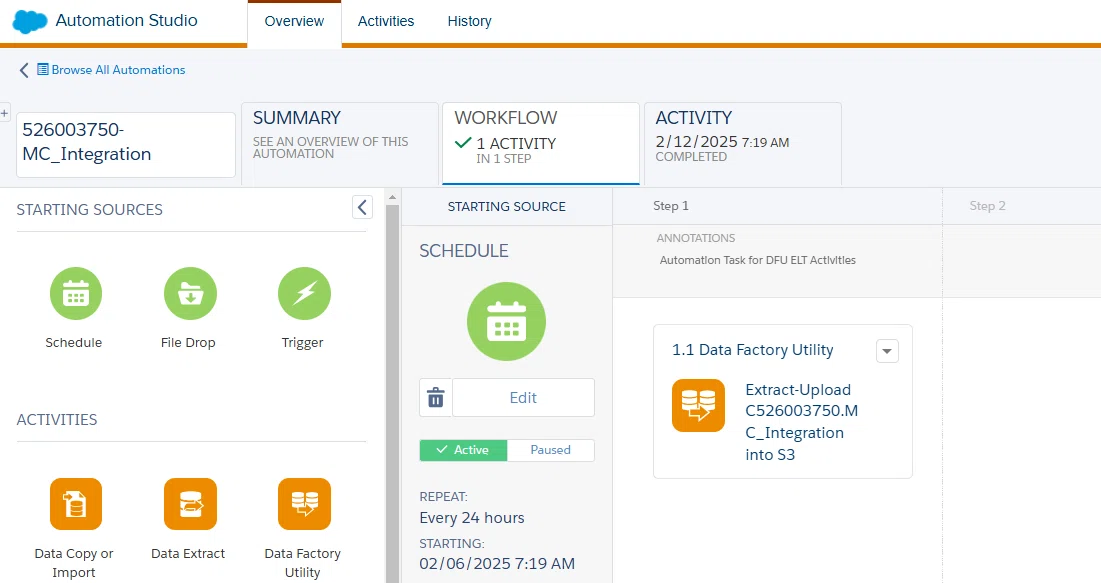Click the Automation Studio title text

pos(126,20)
